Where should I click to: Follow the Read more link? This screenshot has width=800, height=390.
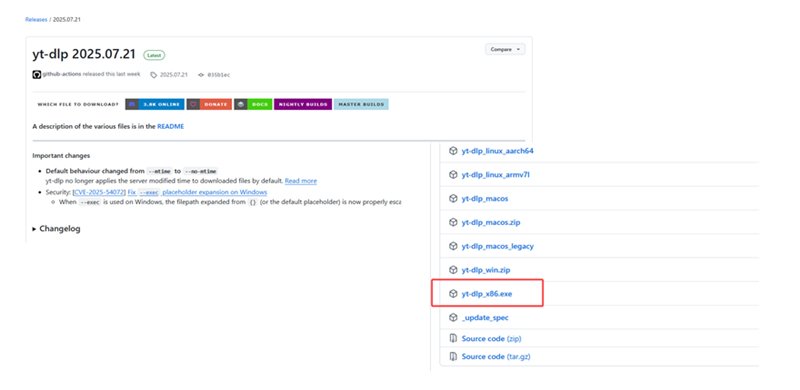tap(301, 181)
